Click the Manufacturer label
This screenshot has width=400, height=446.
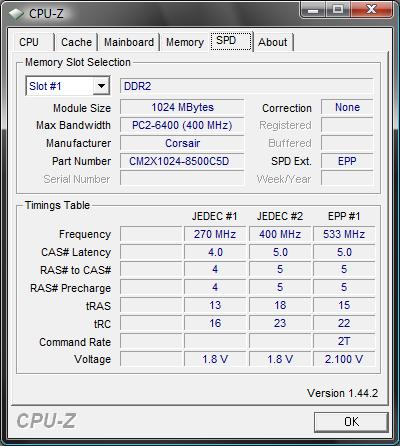[78, 143]
